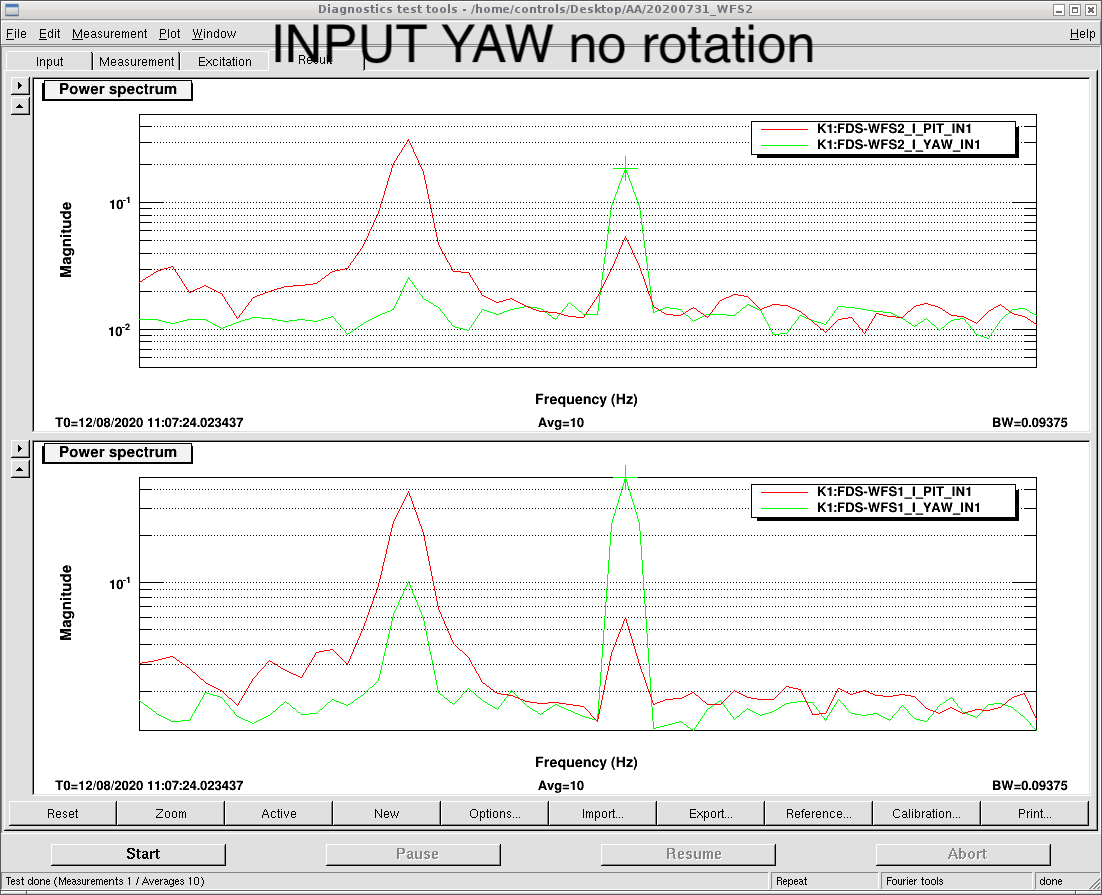Click K1:FDS-WFS2_I_PIT_IN1 legend entry
The width and height of the screenshot is (1102, 895).
tap(893, 129)
